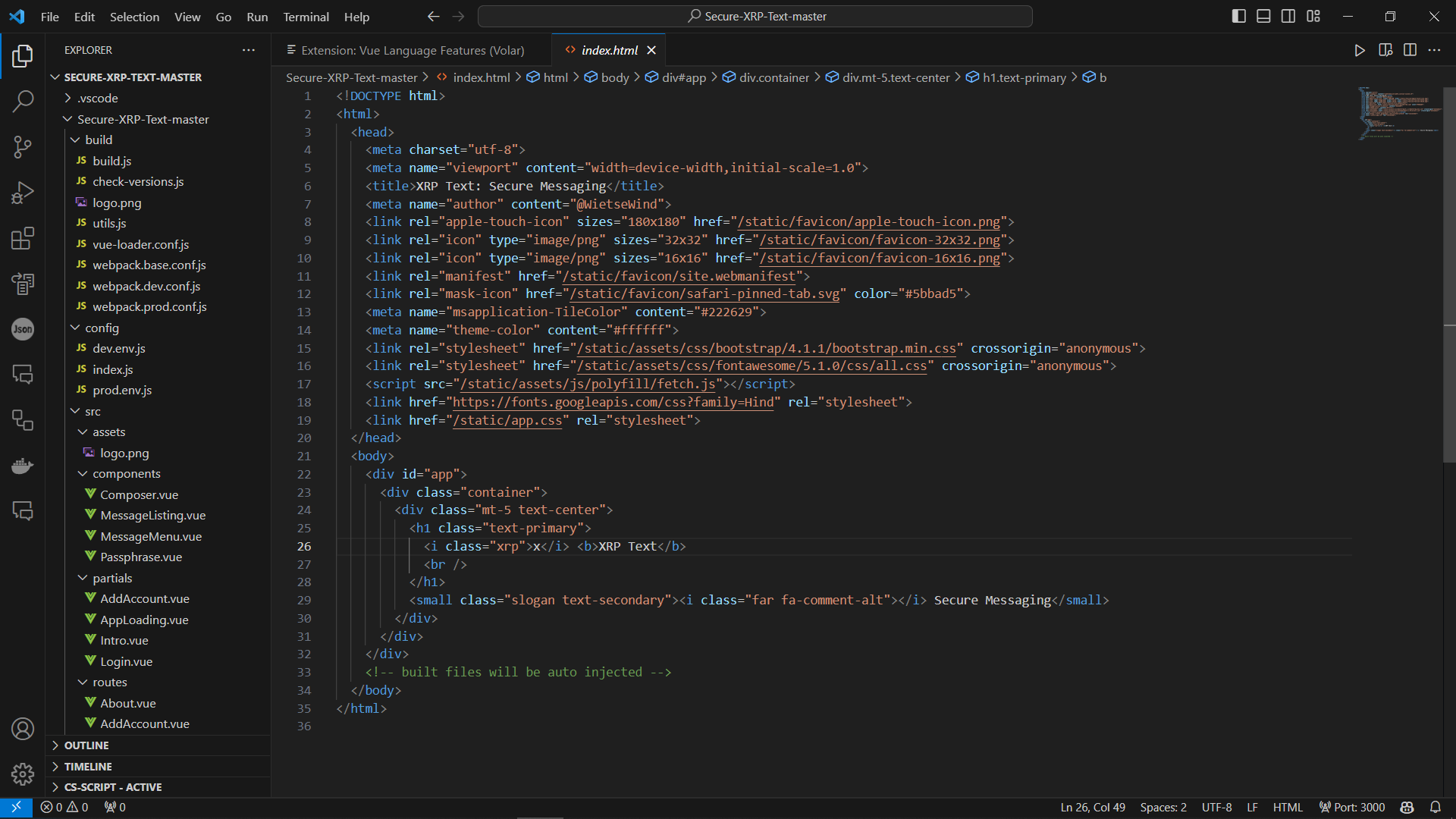Open the Manage gear icon
Image resolution: width=1456 pixels, height=819 pixels.
click(x=23, y=773)
